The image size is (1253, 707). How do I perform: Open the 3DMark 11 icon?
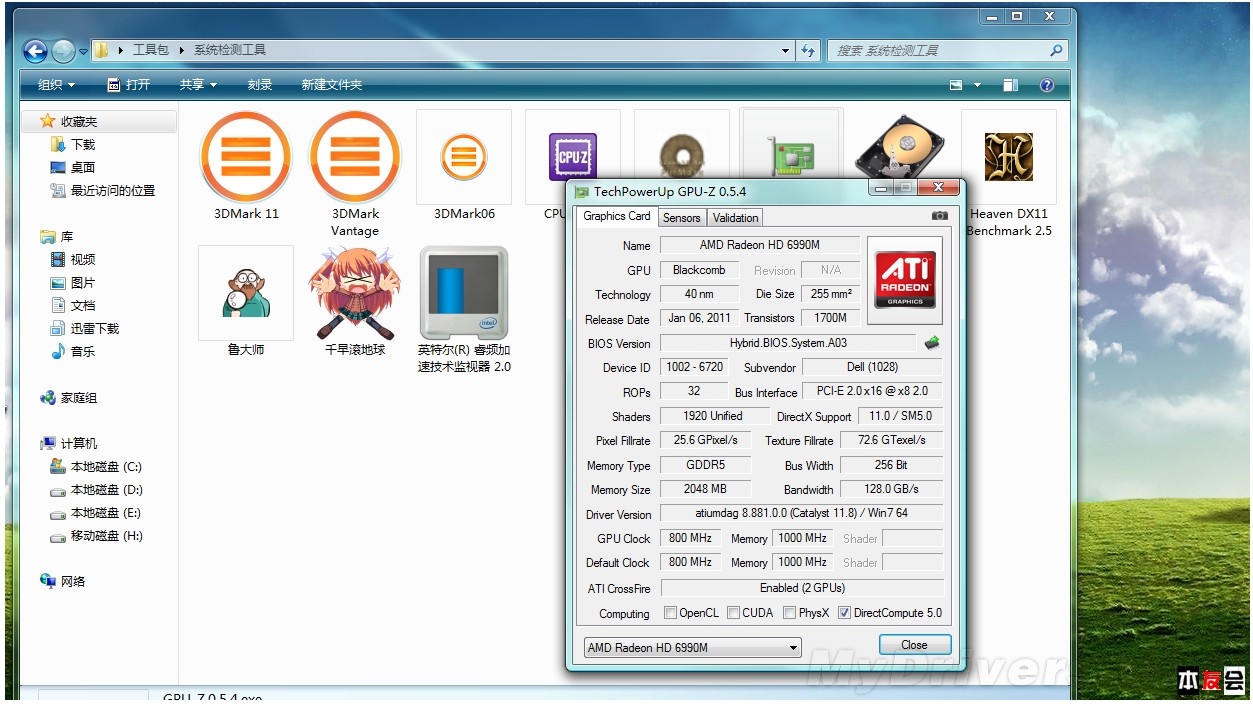[x=246, y=157]
